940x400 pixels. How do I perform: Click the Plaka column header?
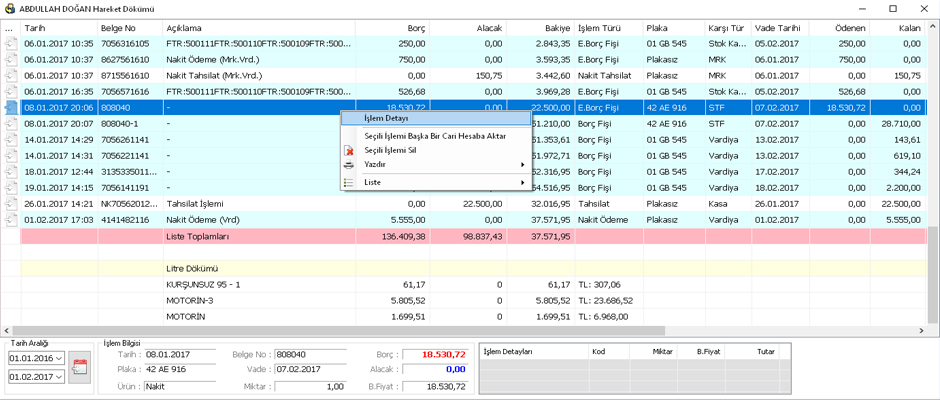point(674,28)
